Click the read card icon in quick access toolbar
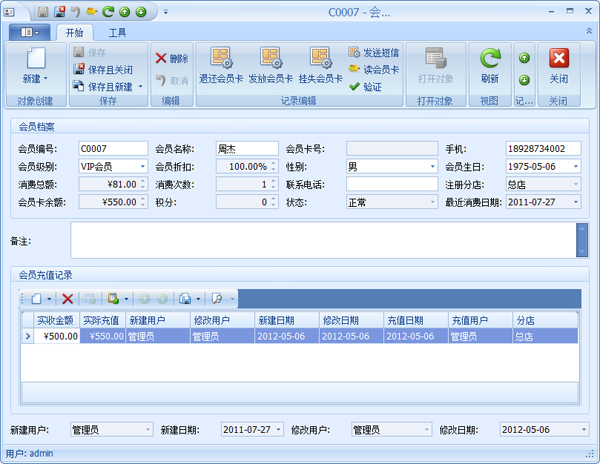 point(91,12)
